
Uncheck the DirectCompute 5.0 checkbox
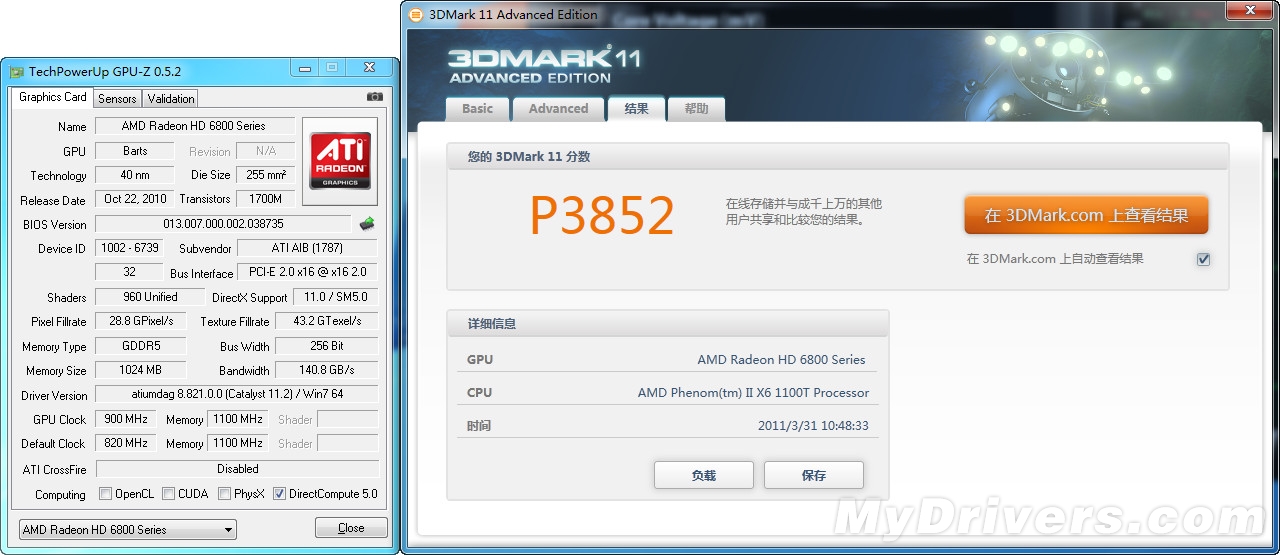(279, 493)
